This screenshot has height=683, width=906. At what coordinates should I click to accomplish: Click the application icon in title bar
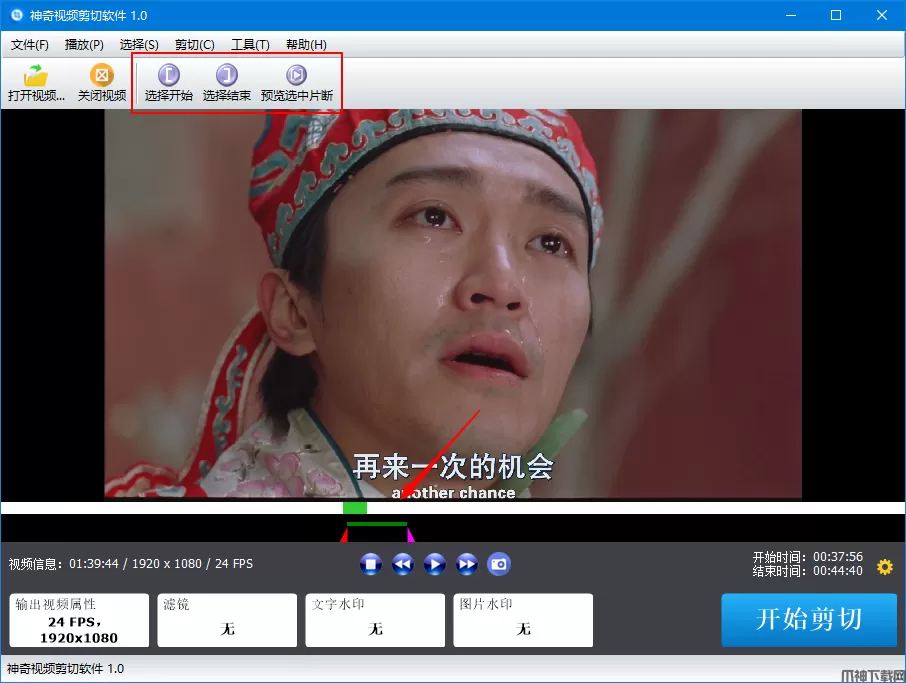click(x=17, y=15)
